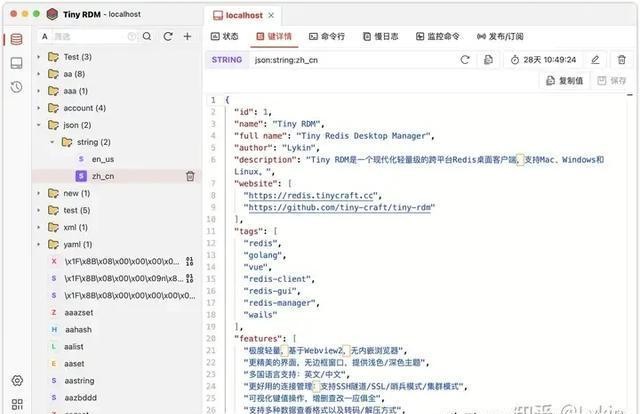Image resolution: width=640 pixels, height=414 pixels.
Task: Open the server connections sidebar icon
Action: tap(16, 63)
